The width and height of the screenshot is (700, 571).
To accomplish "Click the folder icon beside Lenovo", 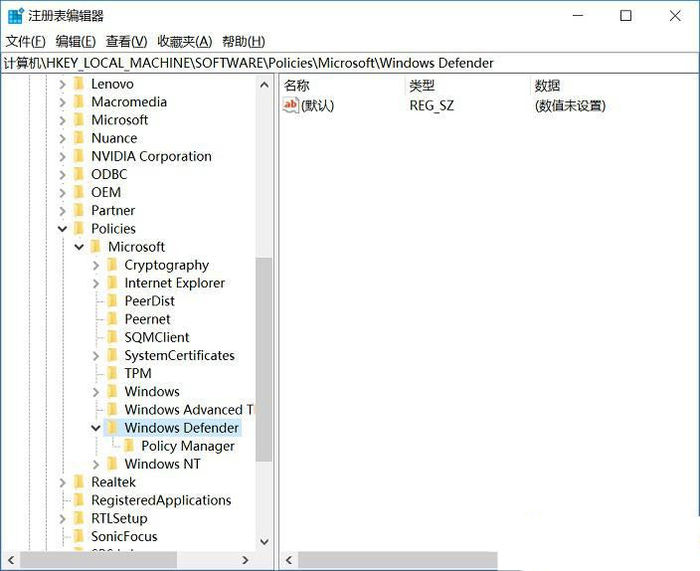I will tap(78, 84).
